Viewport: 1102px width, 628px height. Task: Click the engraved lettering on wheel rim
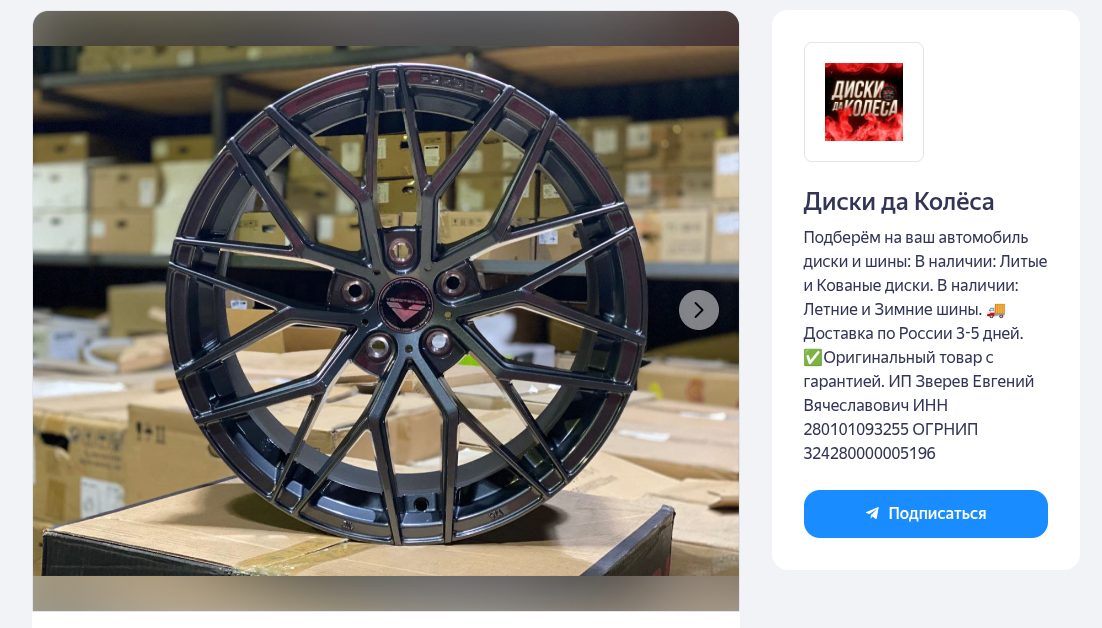click(x=453, y=82)
